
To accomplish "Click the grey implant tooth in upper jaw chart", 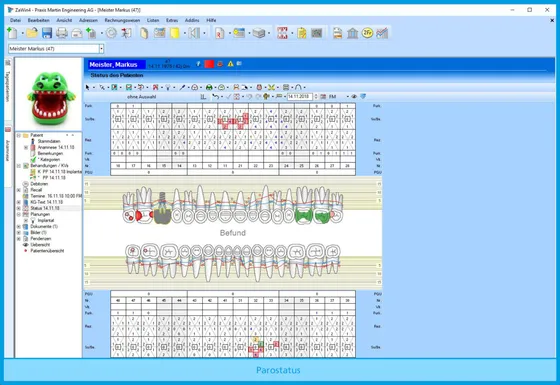I will 162,209.
